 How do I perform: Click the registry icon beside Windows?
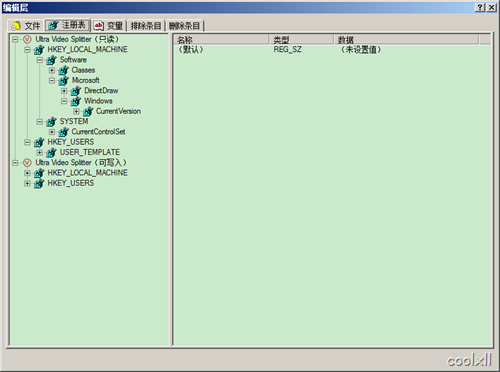pos(76,101)
